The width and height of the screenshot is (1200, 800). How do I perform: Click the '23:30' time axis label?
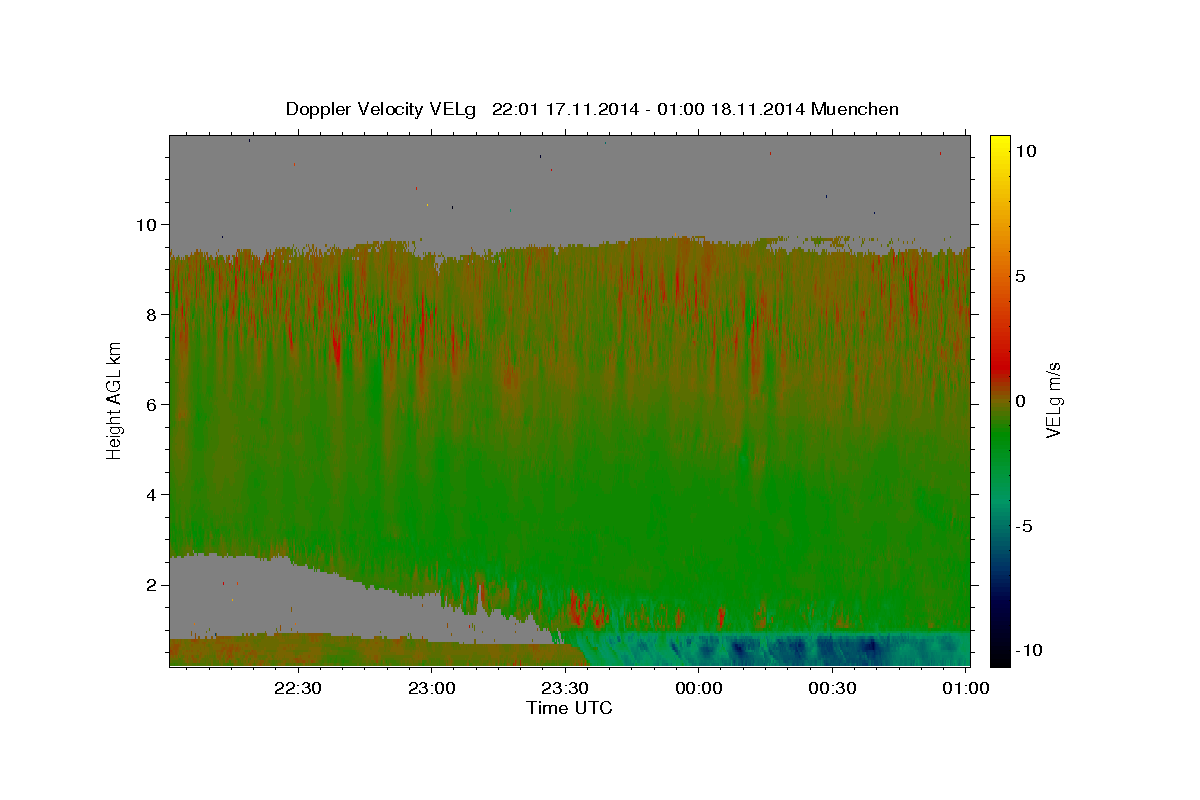pos(565,688)
